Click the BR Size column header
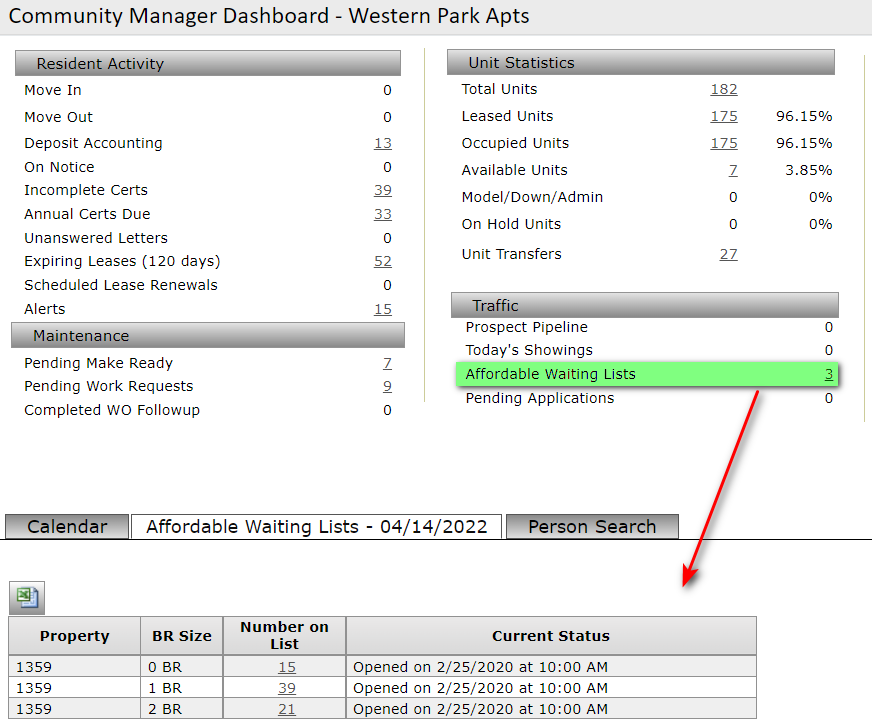 tap(182, 636)
